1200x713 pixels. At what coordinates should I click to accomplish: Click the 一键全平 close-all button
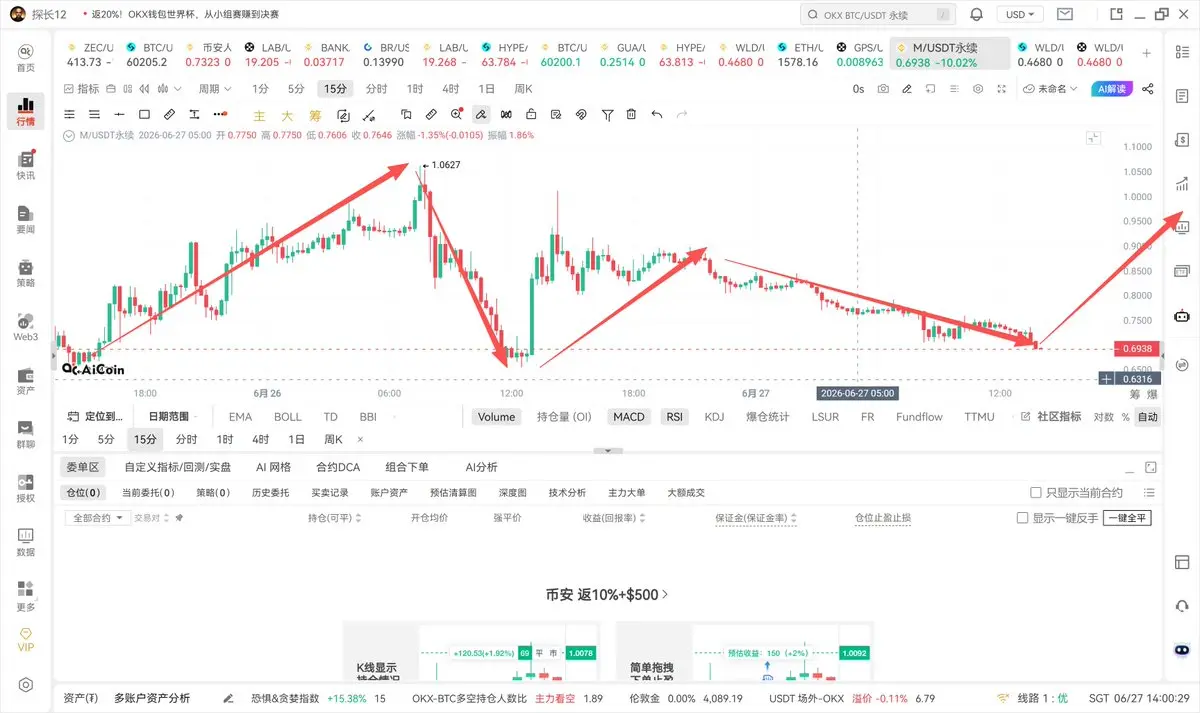coord(1127,518)
